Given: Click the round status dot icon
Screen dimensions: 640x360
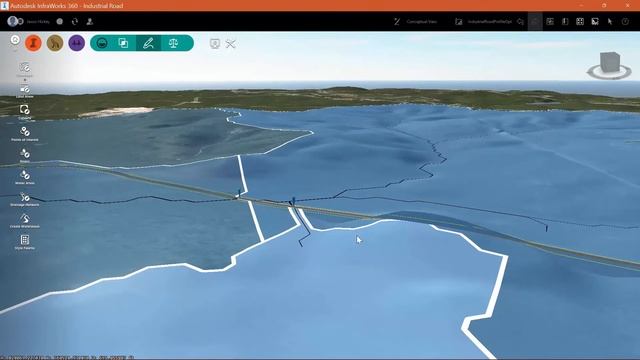Looking at the screenshot, I should click(60, 21).
